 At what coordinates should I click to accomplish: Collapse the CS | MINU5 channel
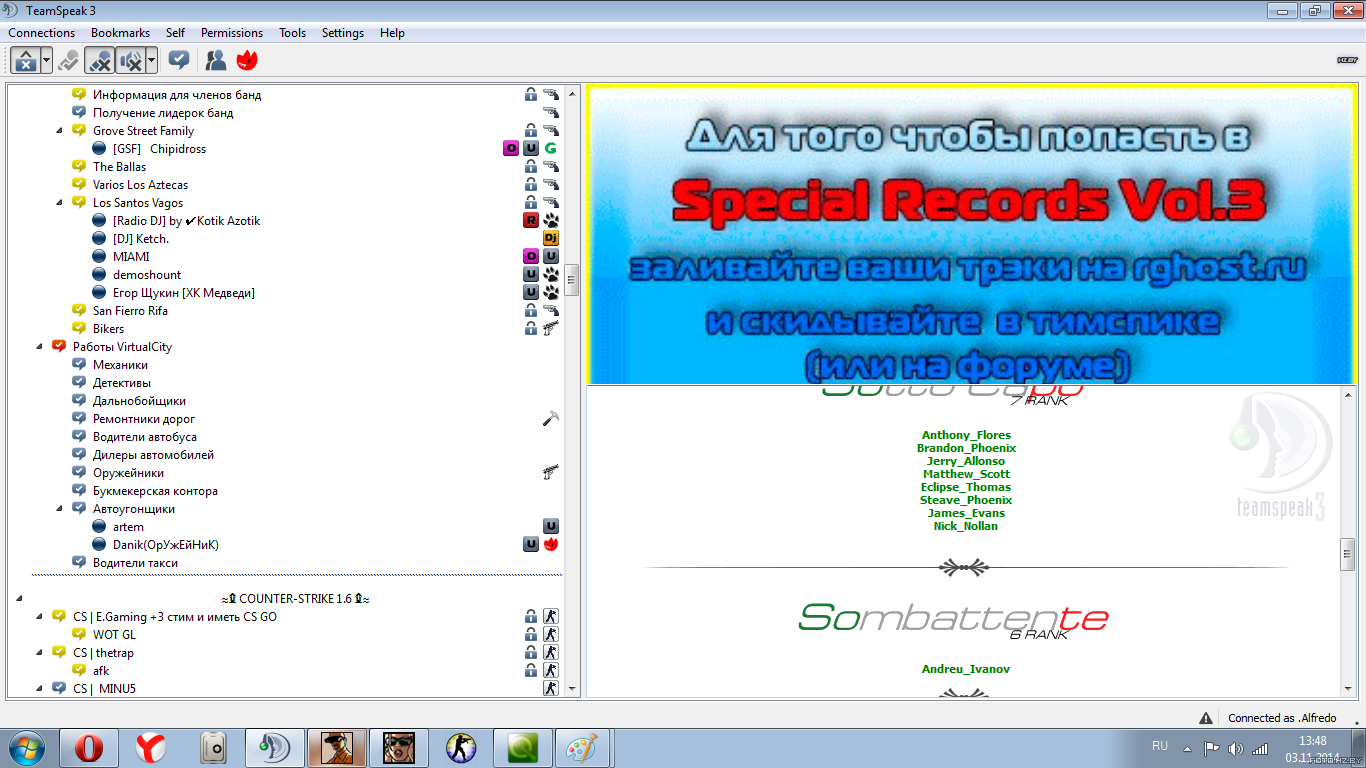coord(39,689)
